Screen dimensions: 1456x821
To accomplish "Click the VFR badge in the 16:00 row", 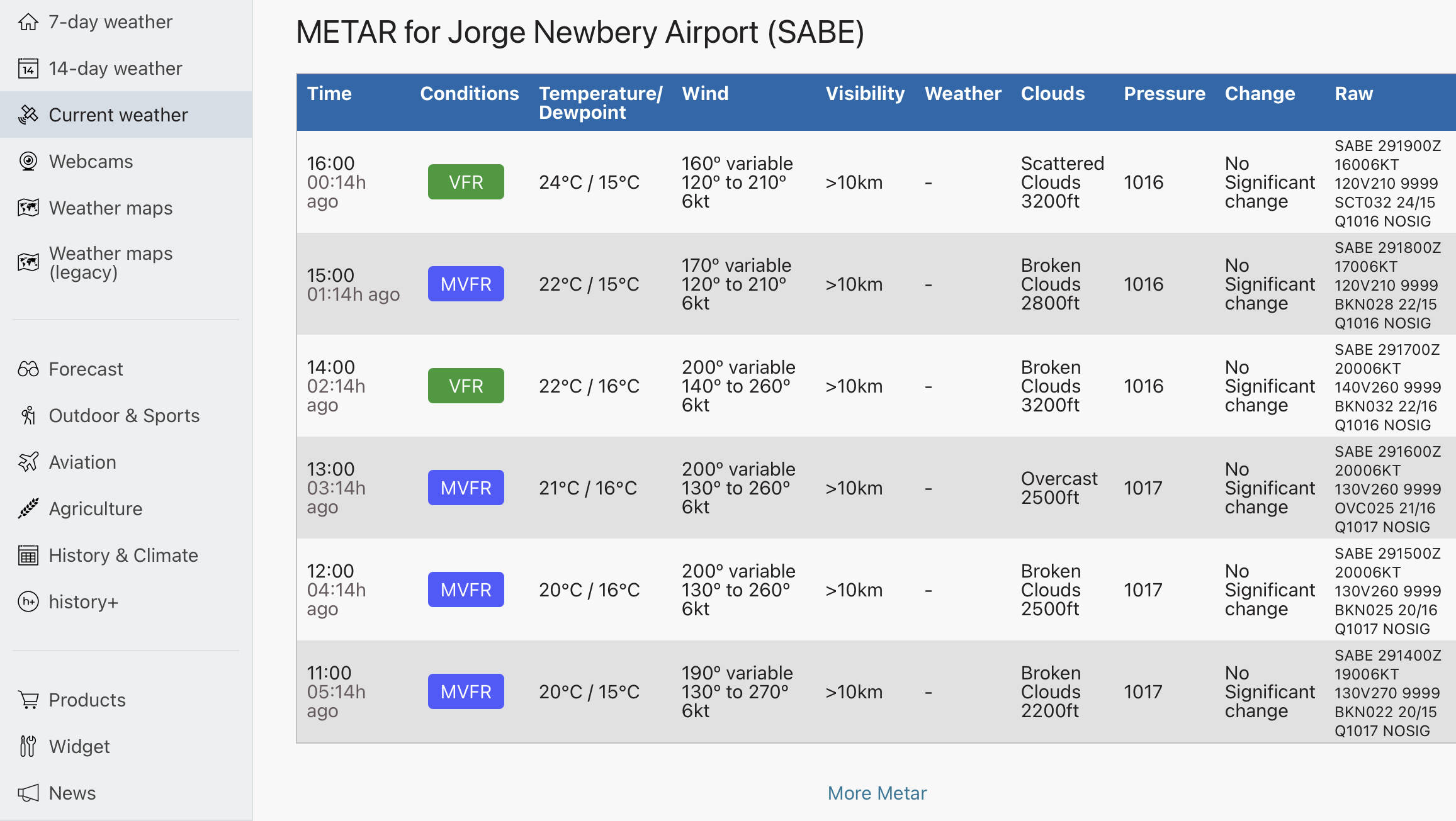I will click(466, 182).
